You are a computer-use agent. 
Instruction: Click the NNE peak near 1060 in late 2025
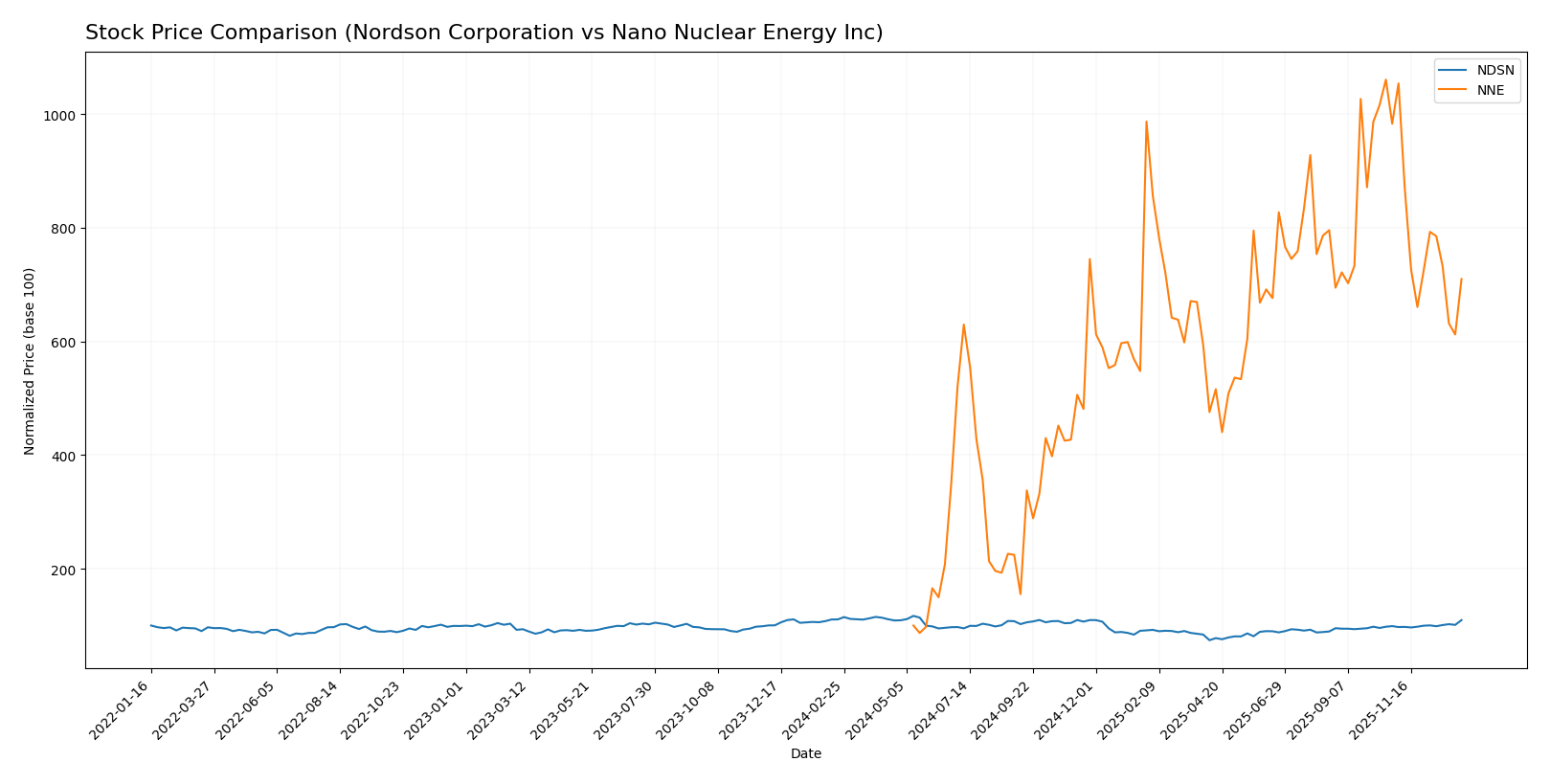pos(1385,80)
